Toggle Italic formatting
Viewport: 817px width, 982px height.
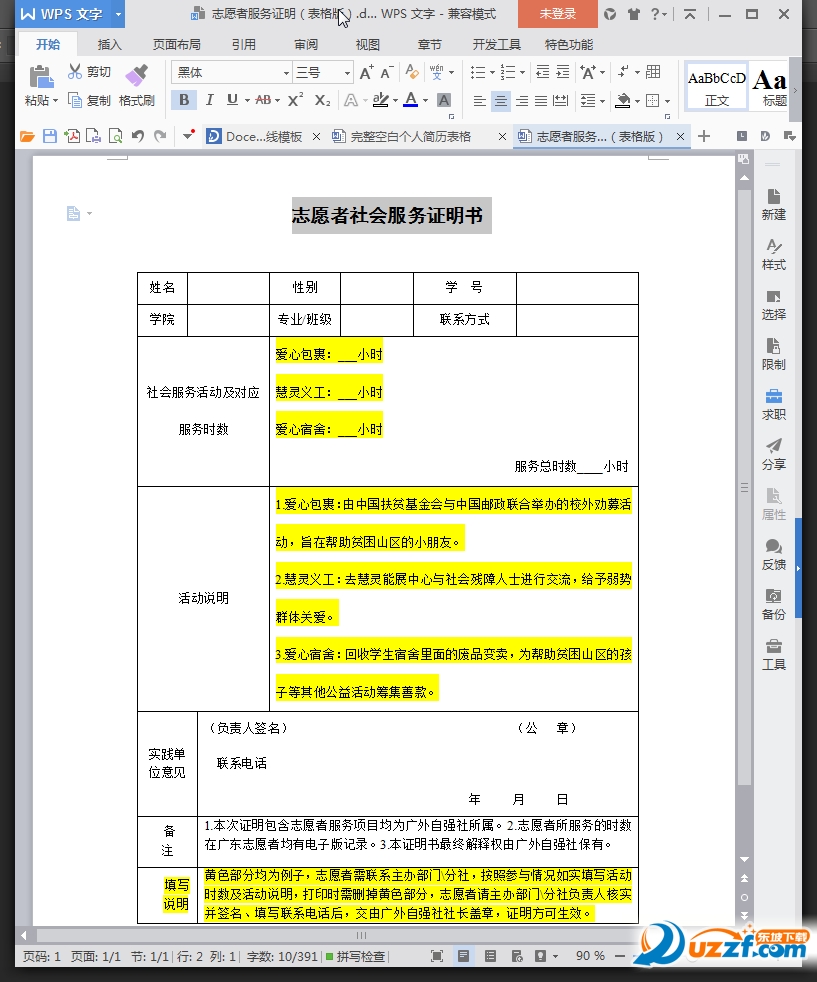(x=209, y=100)
